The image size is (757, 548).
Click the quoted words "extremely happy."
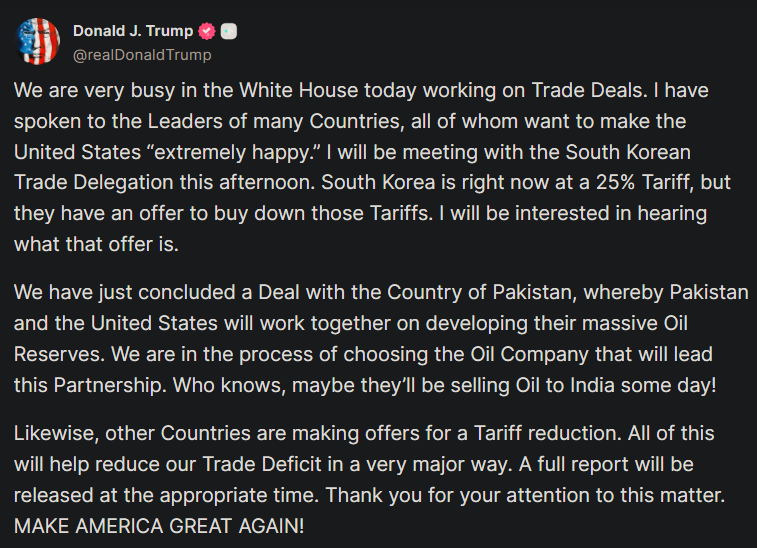233,153
